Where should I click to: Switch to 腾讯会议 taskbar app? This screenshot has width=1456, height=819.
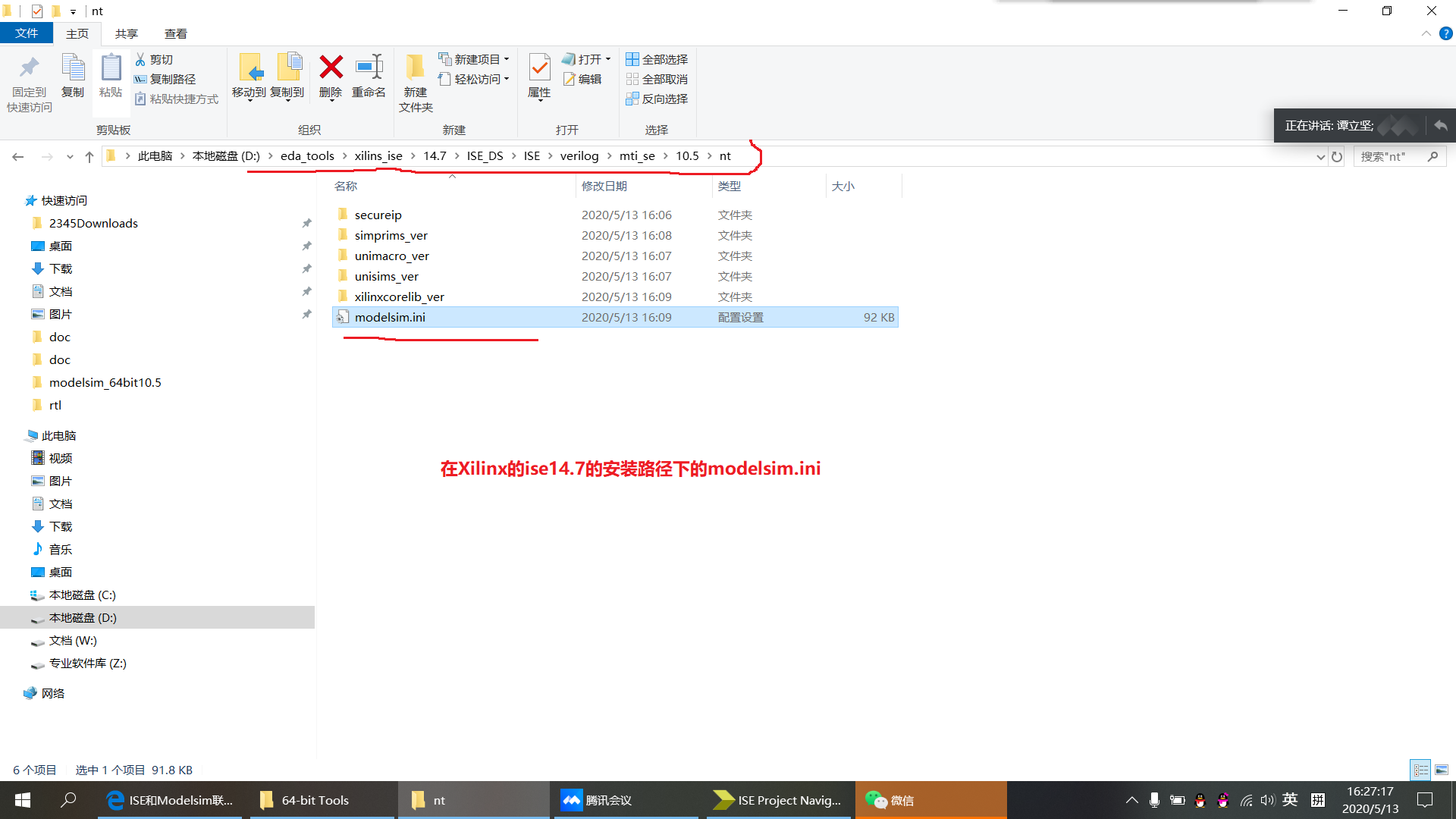[x=626, y=800]
